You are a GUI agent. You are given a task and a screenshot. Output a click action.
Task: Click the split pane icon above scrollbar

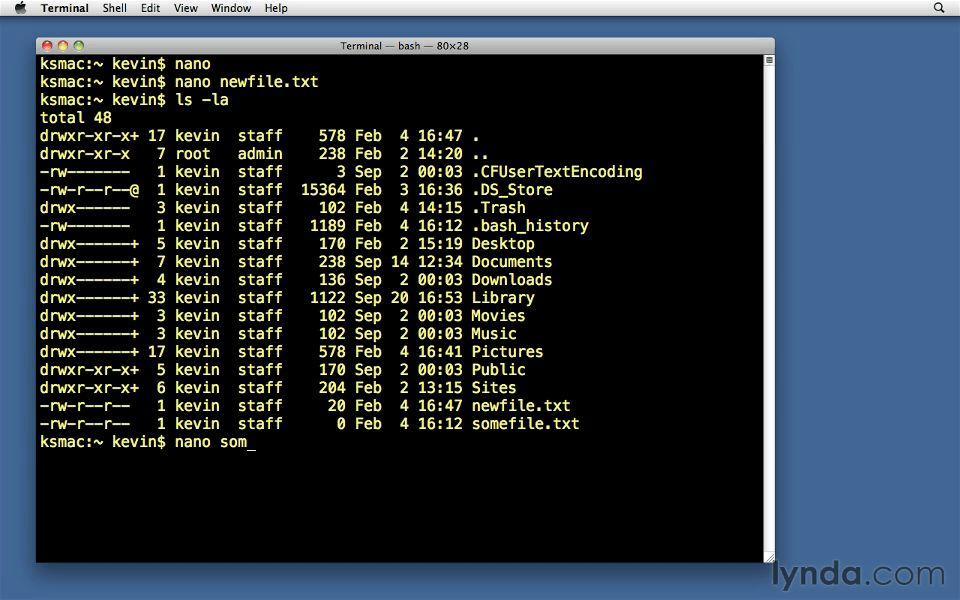[x=769, y=60]
